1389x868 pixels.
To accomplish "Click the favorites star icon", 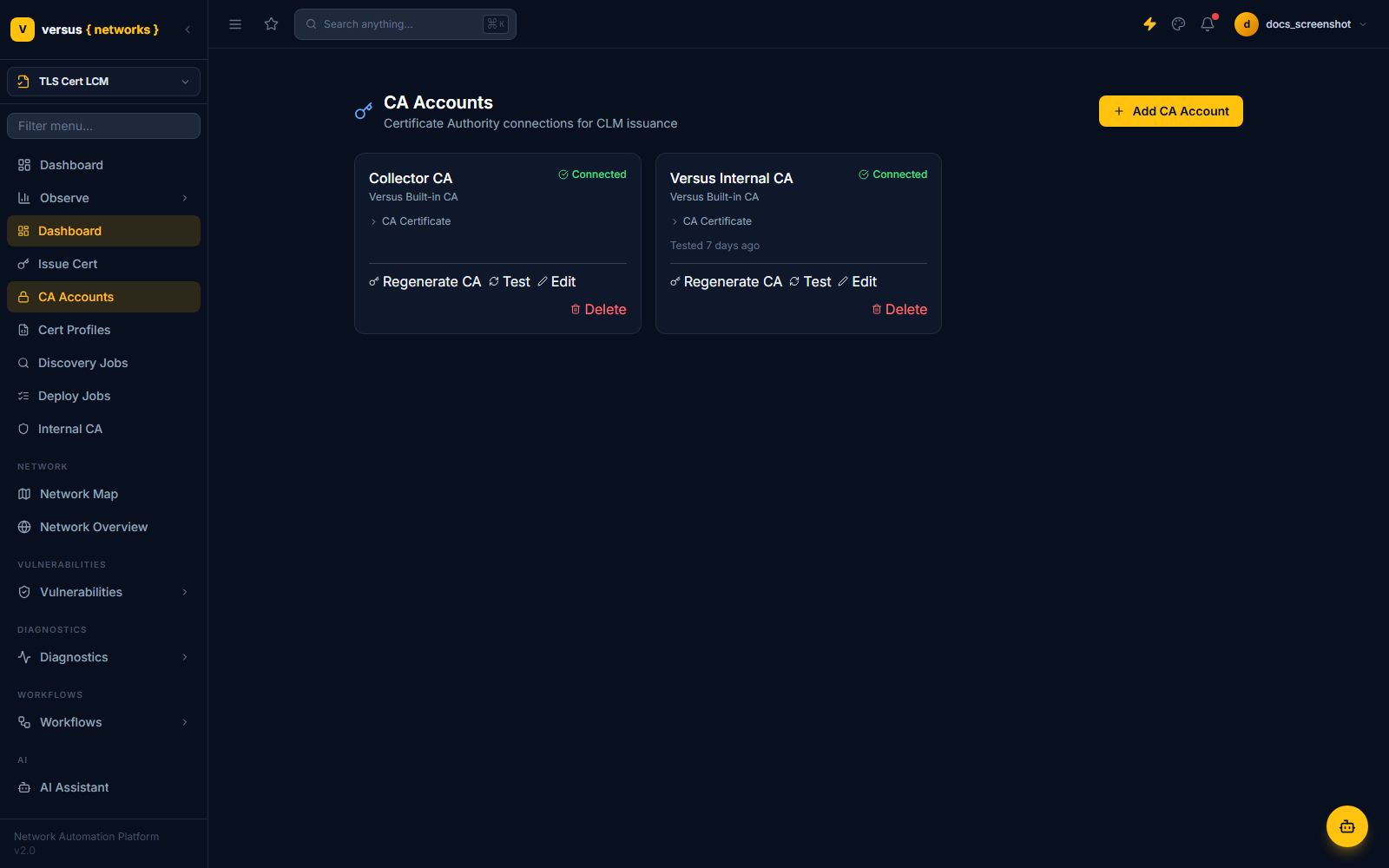I will (x=272, y=24).
